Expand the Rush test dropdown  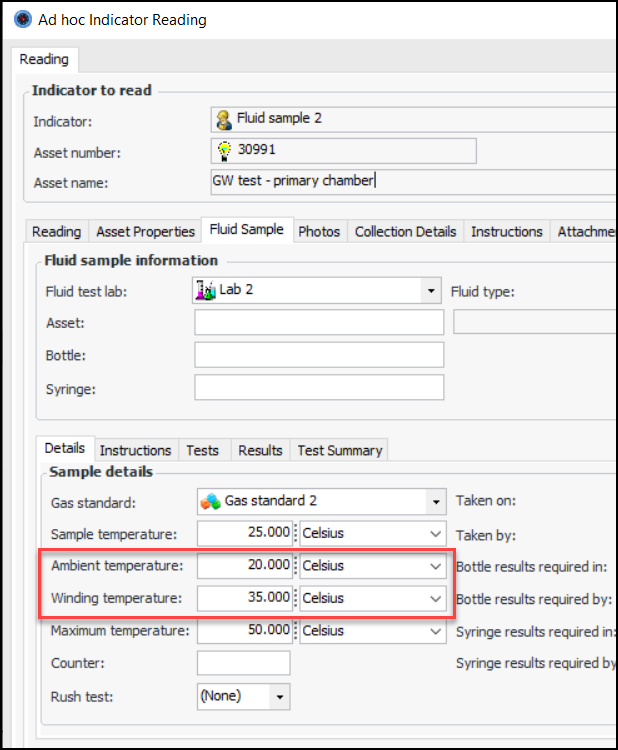coord(280,696)
